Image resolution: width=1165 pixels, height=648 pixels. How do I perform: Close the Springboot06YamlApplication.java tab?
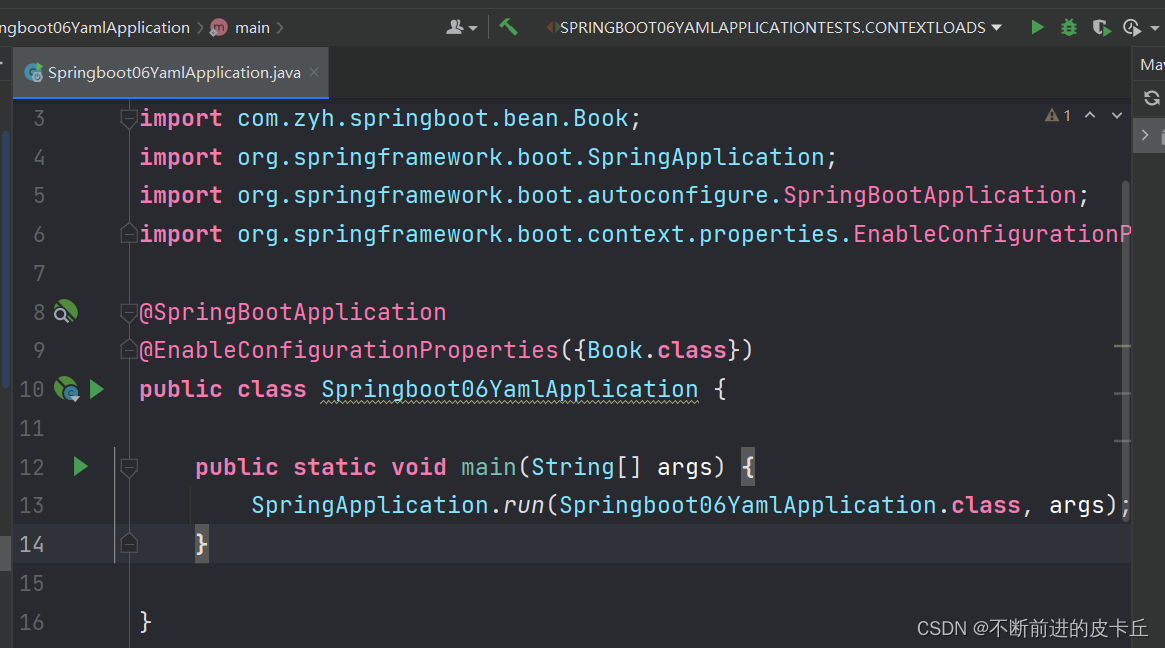[x=314, y=72]
